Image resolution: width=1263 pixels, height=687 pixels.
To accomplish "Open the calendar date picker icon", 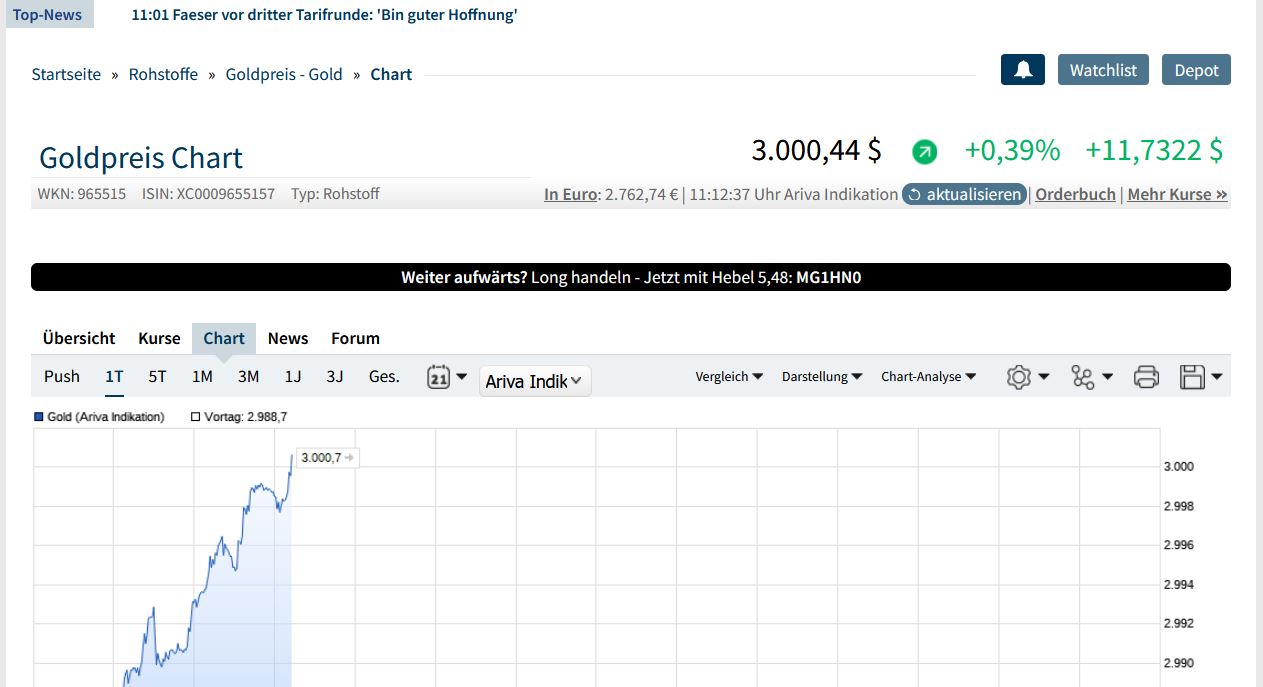I will (x=438, y=377).
